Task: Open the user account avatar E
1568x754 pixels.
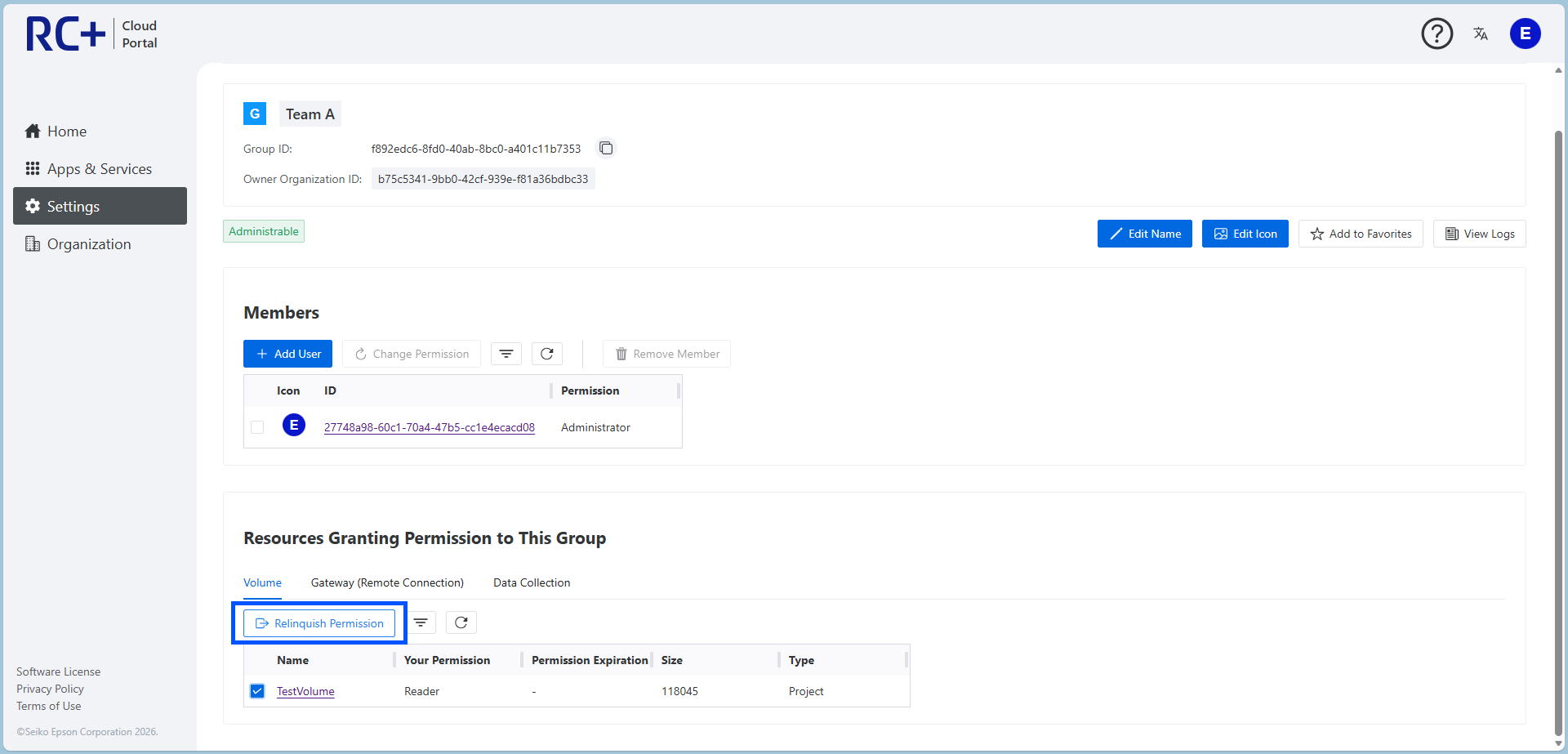Action: [1525, 33]
